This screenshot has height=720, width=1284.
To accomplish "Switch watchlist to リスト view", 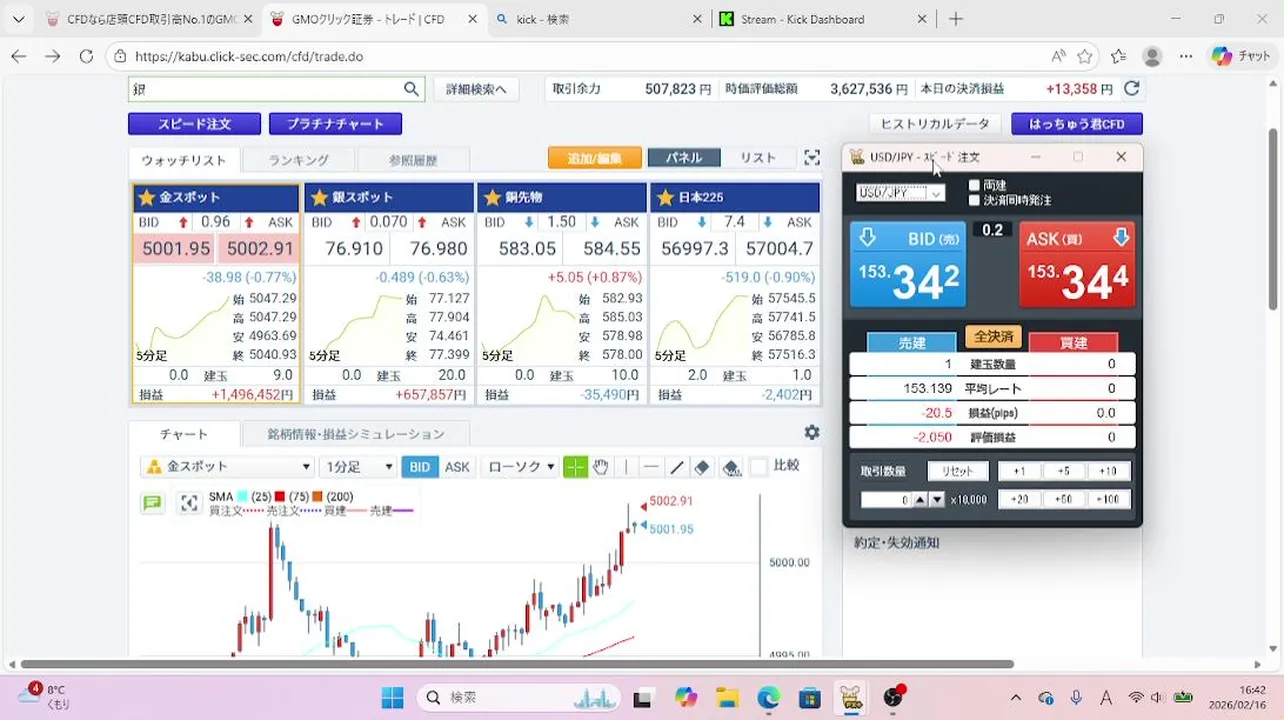I will tap(758, 157).
